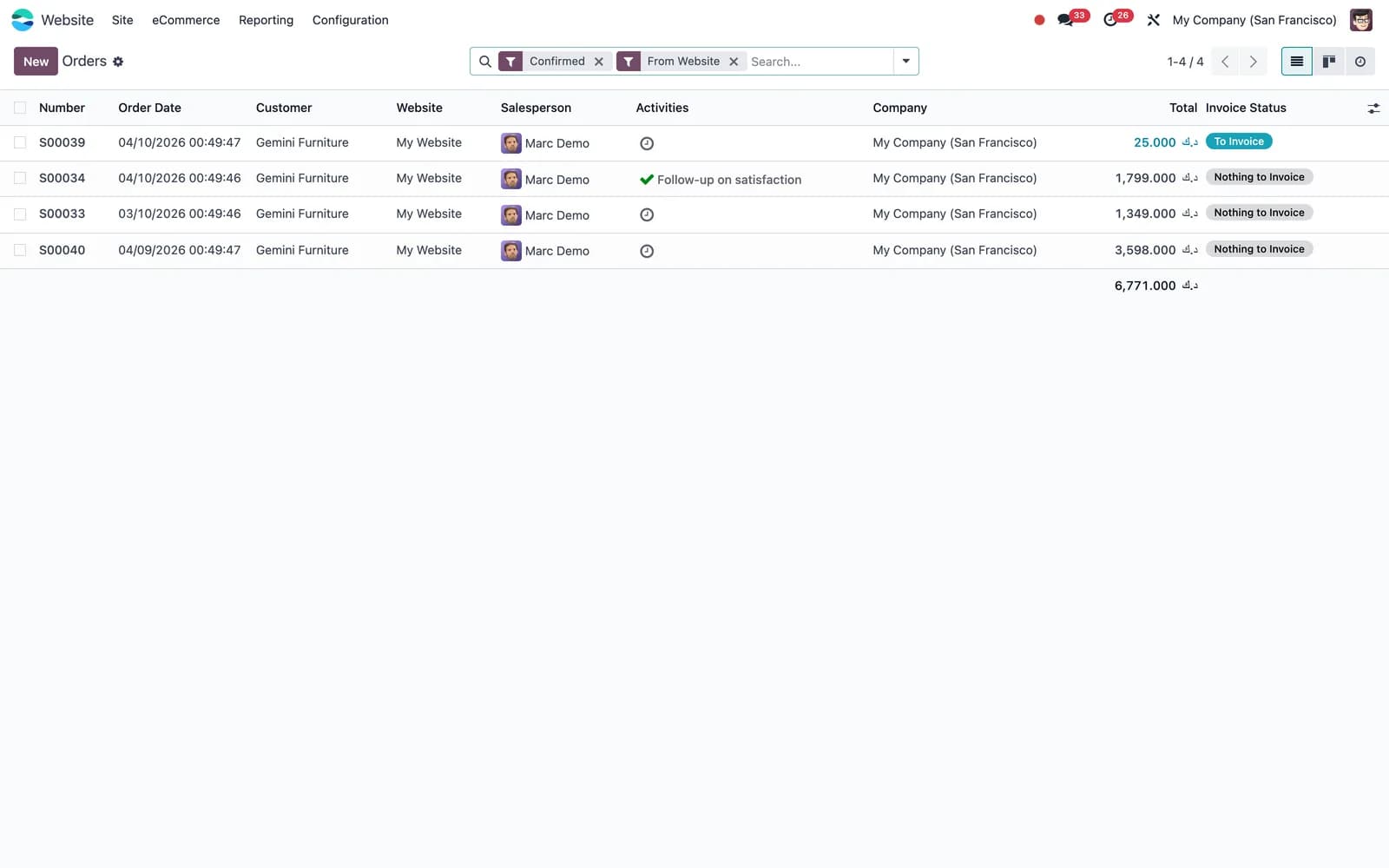Go to the next page of orders
1389x868 pixels.
[1253, 62]
